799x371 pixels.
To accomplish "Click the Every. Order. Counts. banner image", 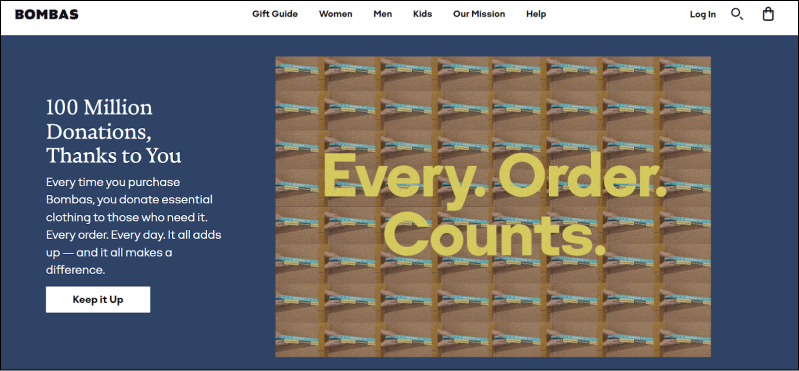I will point(493,206).
